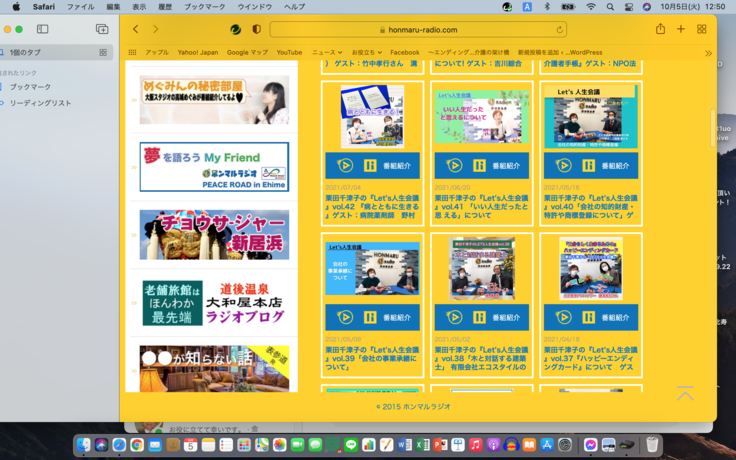Go back using the Safari back arrow

pos(136,30)
